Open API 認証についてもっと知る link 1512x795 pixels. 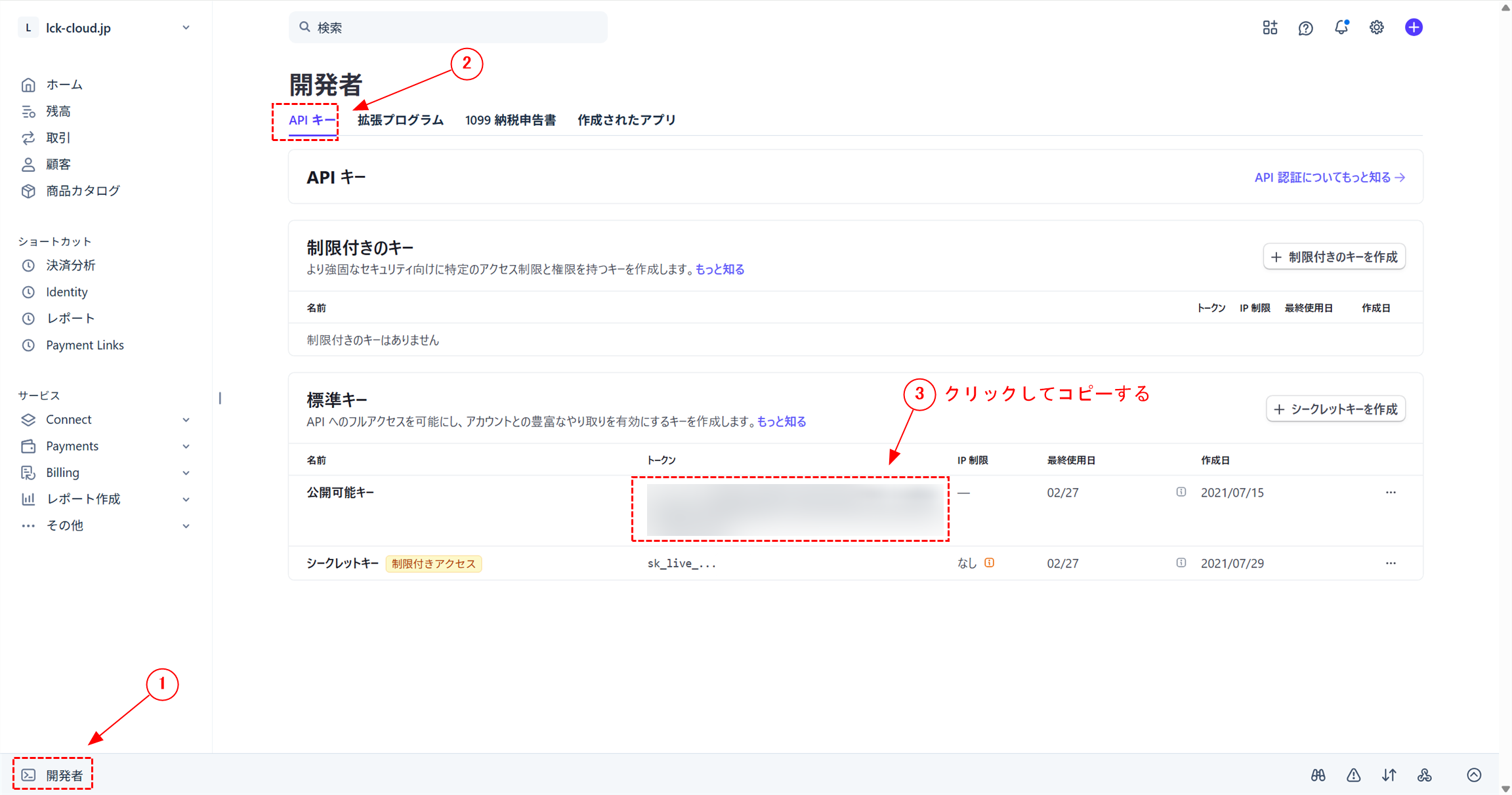click(1330, 178)
